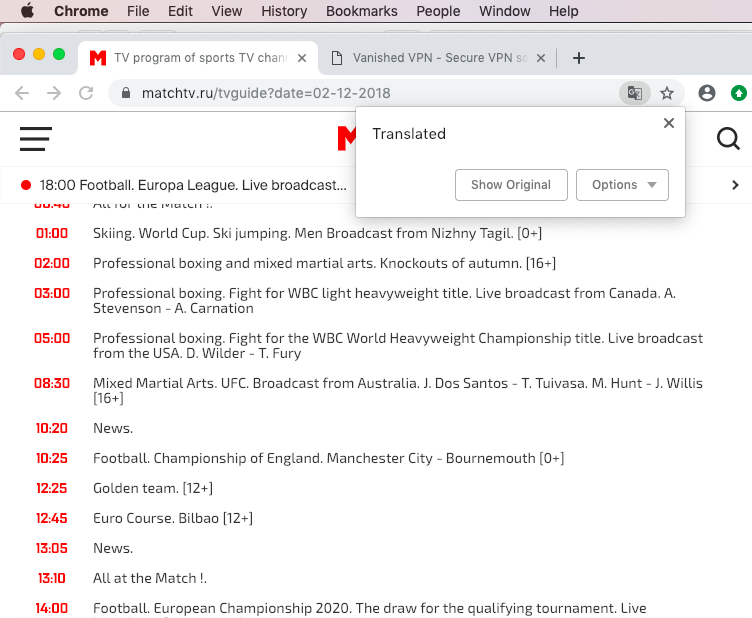
Task: Click the 12:45 time label
Action: click(52, 518)
